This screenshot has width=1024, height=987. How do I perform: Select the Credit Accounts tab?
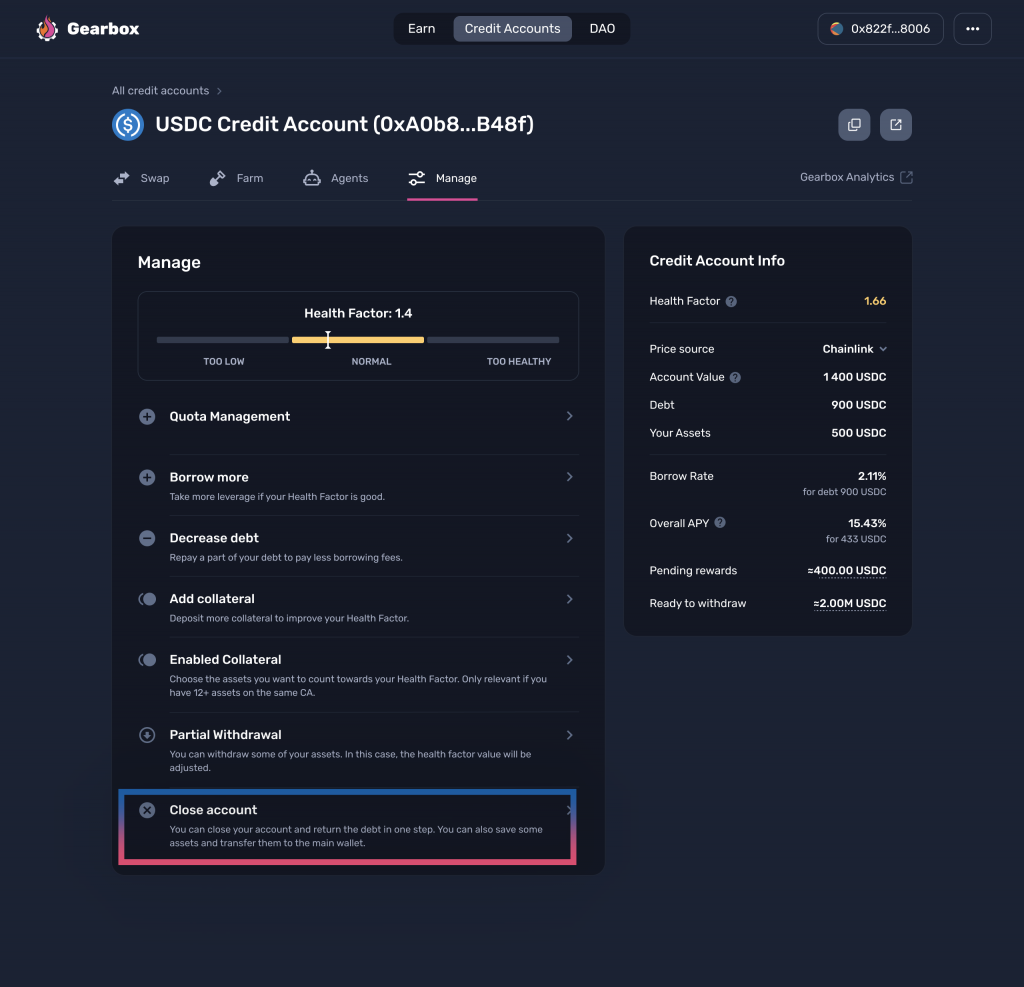(513, 29)
